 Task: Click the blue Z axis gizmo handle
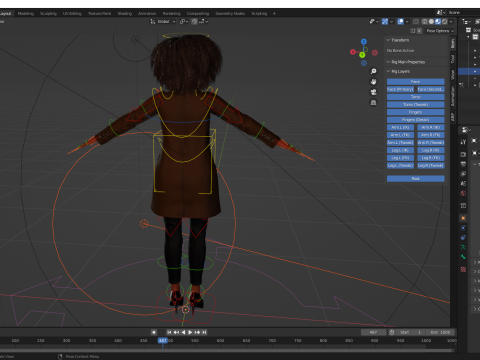(x=364, y=42)
